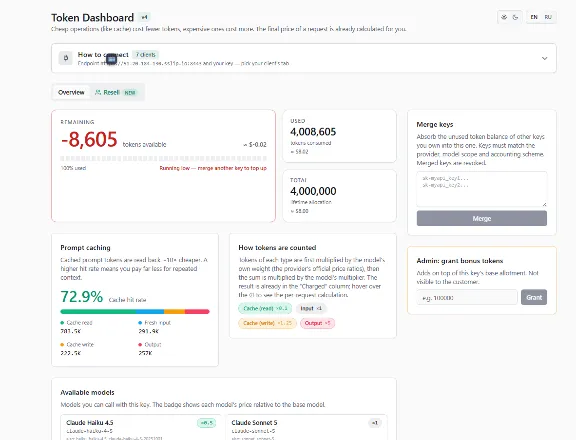Focus the merge keys text area
Screen dimensions: 576x440
coord(482,189)
